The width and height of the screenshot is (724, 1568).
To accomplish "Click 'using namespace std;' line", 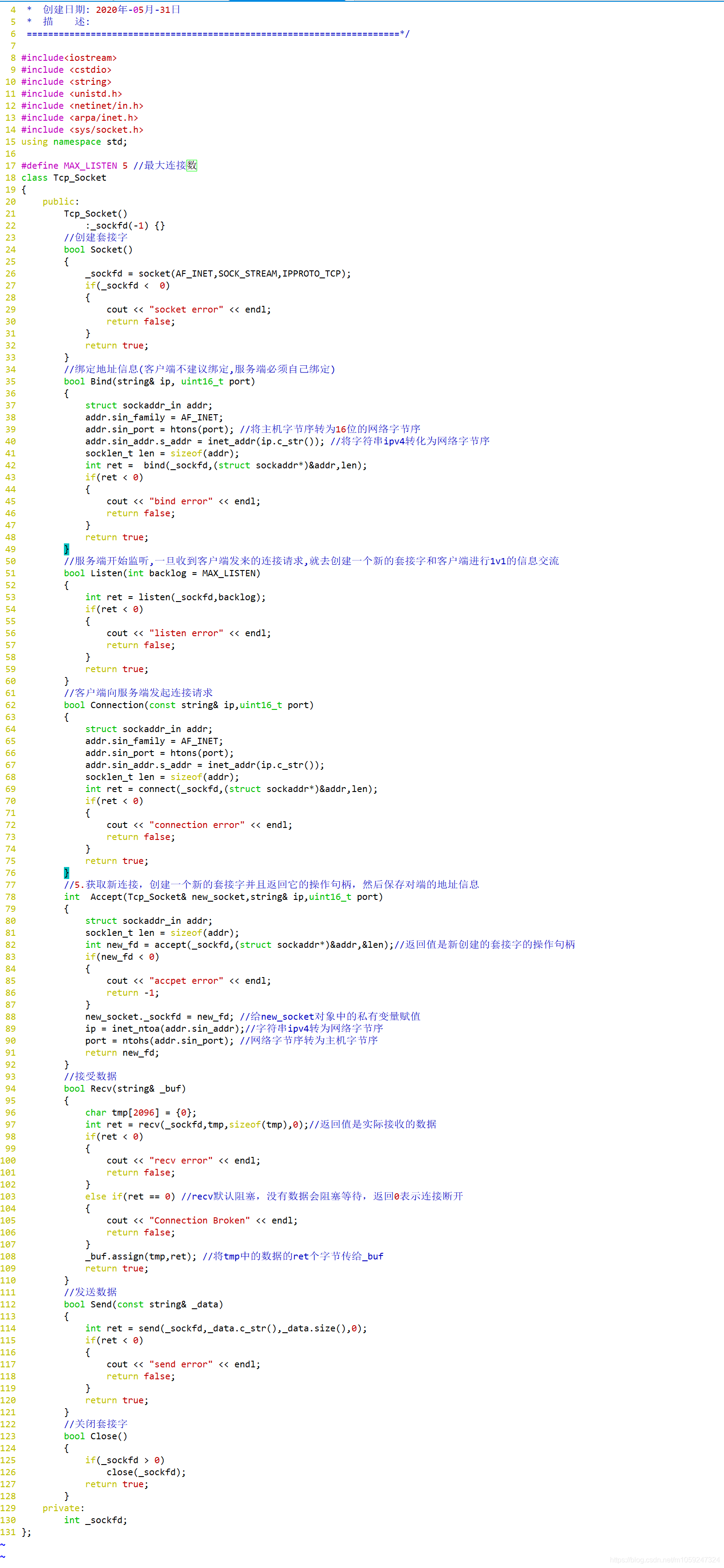I will tap(74, 142).
